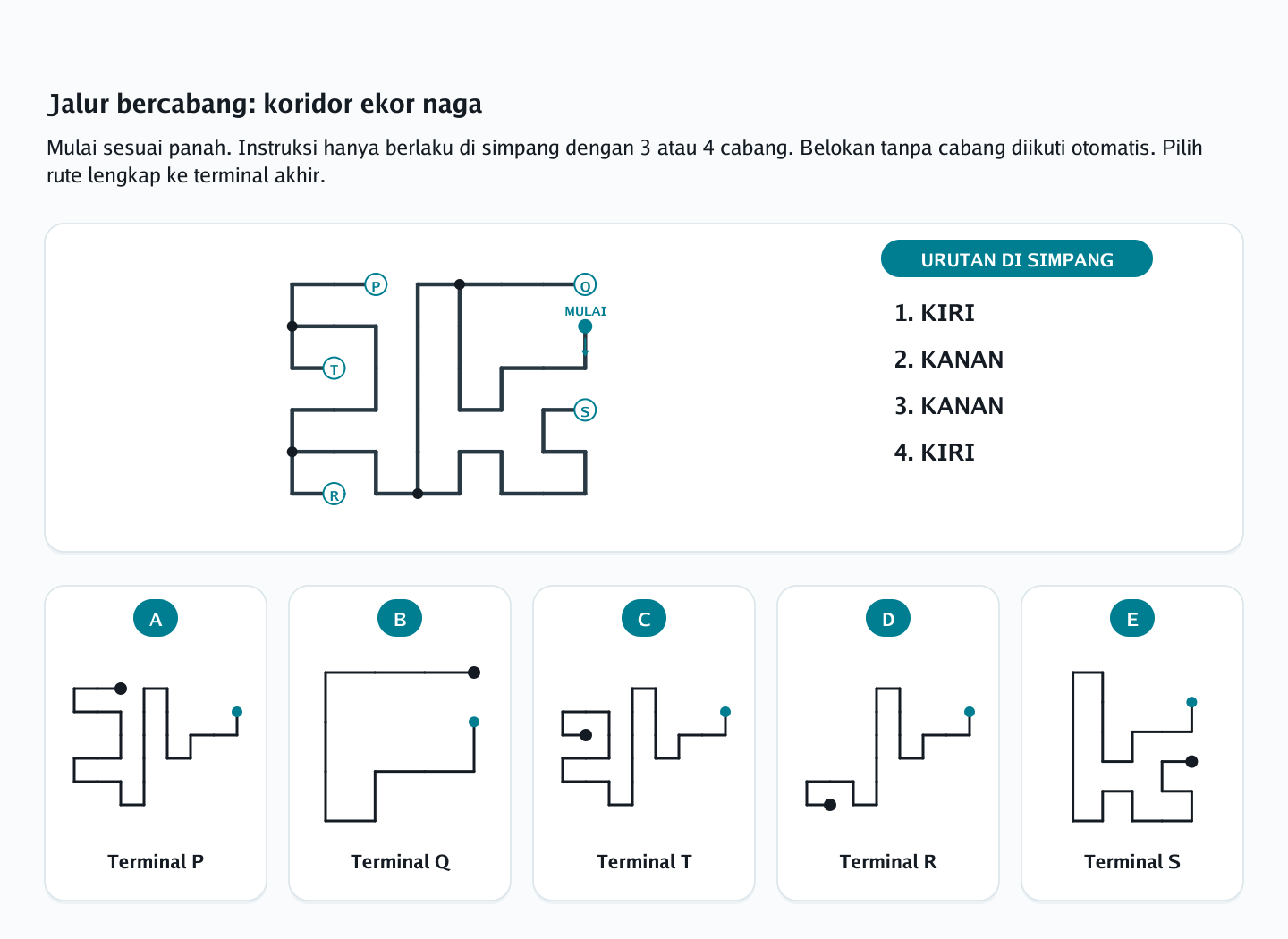The width and height of the screenshot is (1288, 939).
Task: Choose the Terminal S route thumbnail
Action: click(x=1132, y=746)
